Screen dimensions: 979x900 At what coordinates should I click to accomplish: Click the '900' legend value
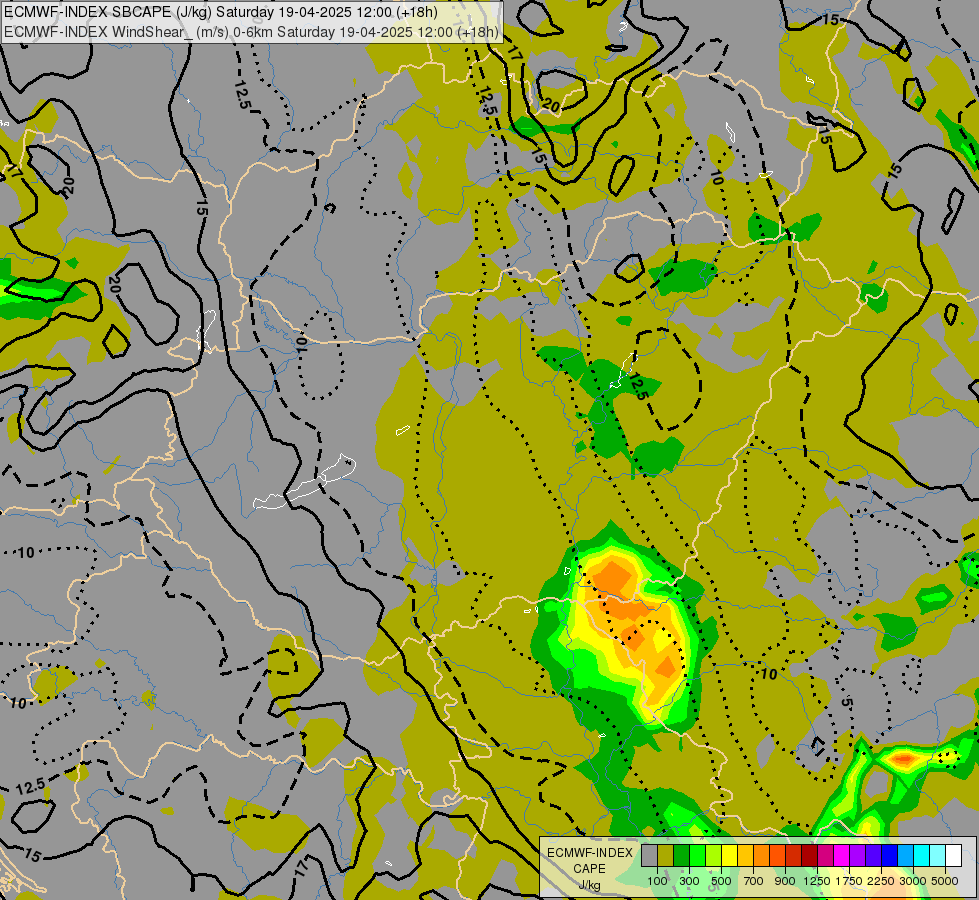(x=785, y=881)
